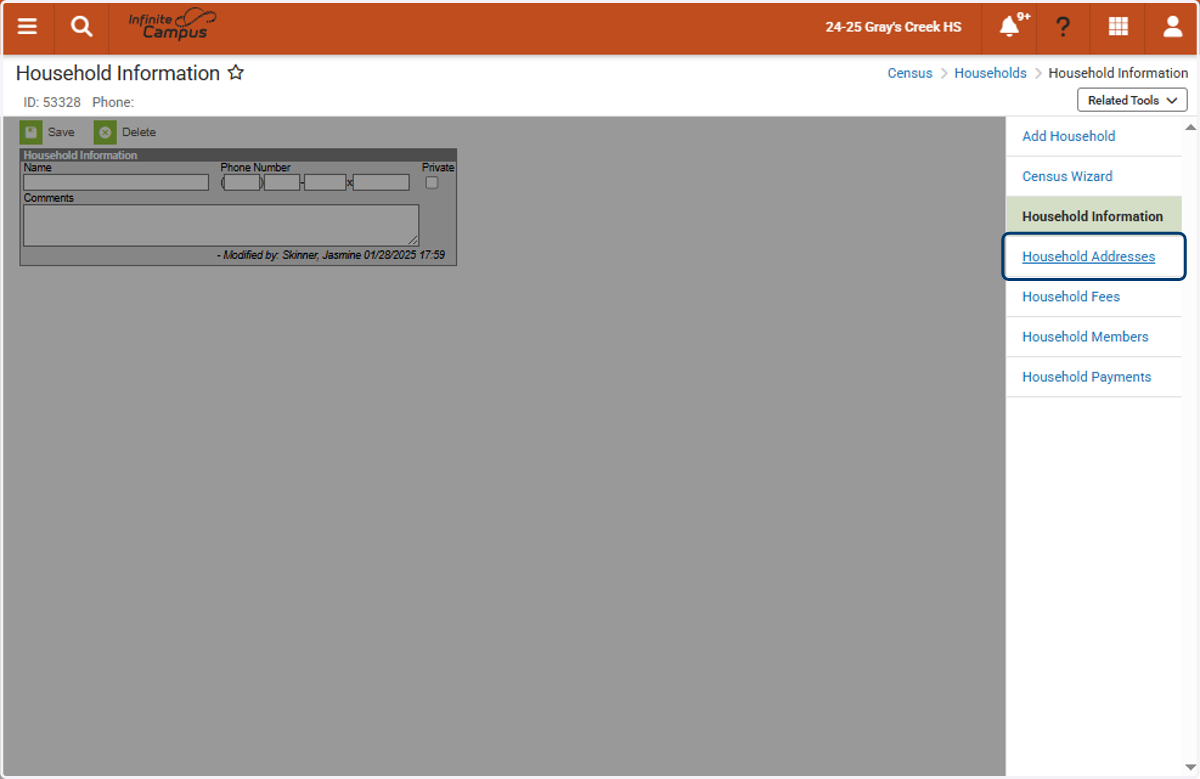This screenshot has height=779, width=1200.
Task: Click the Infinite Campus logo
Action: (172, 26)
